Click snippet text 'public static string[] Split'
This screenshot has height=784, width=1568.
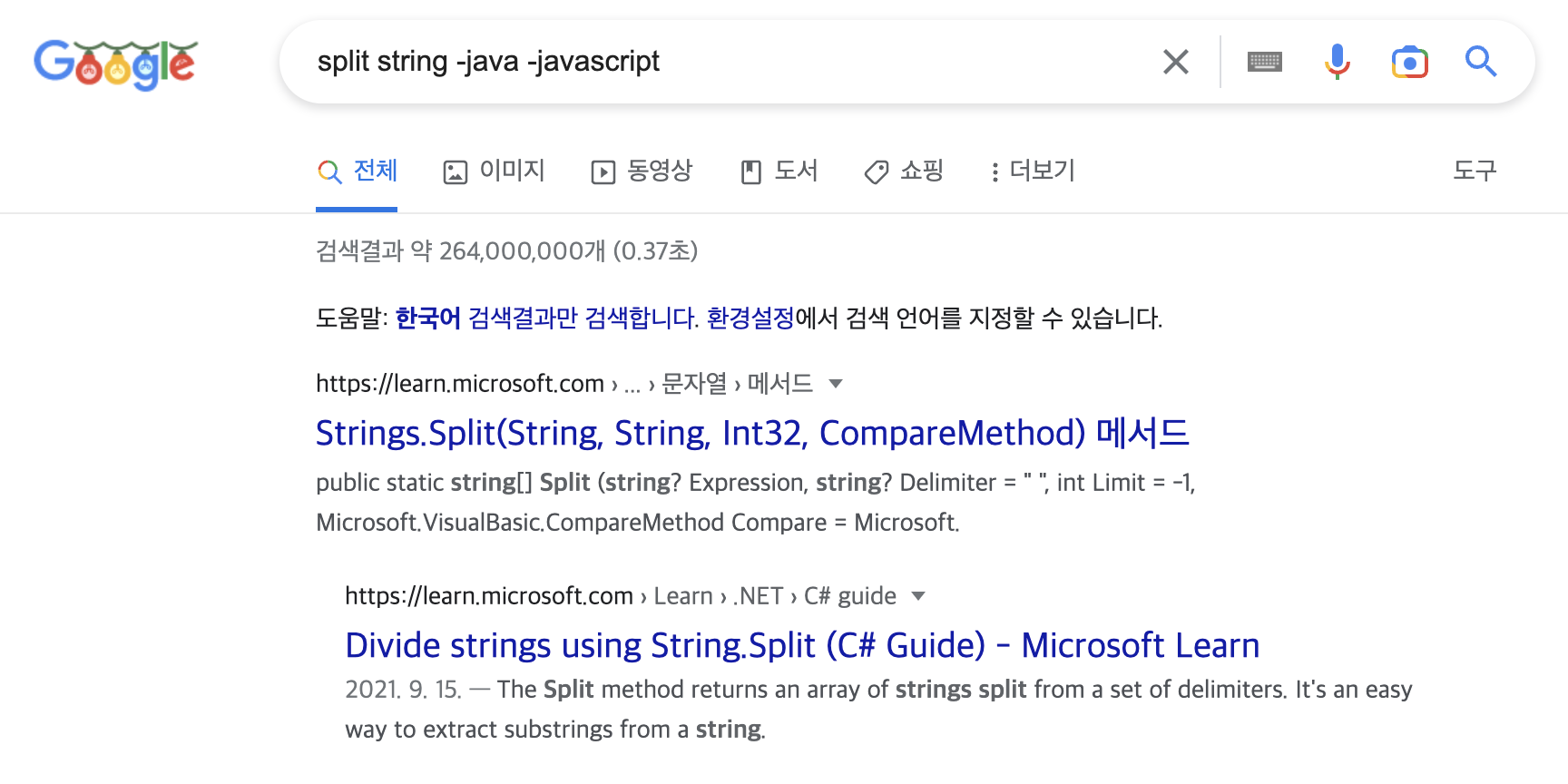click(453, 483)
